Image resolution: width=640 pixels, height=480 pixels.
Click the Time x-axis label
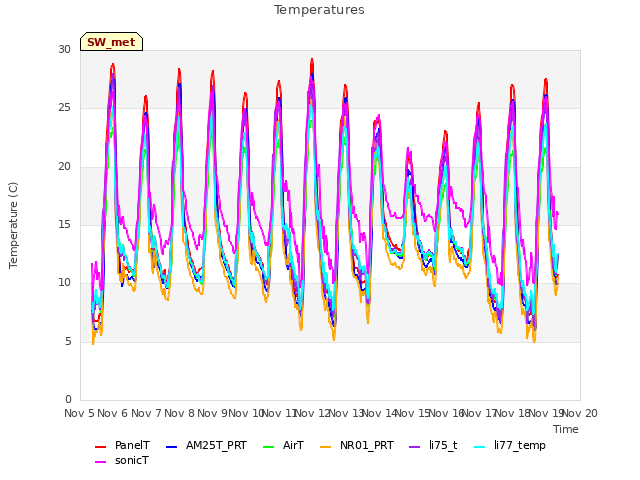566,429
